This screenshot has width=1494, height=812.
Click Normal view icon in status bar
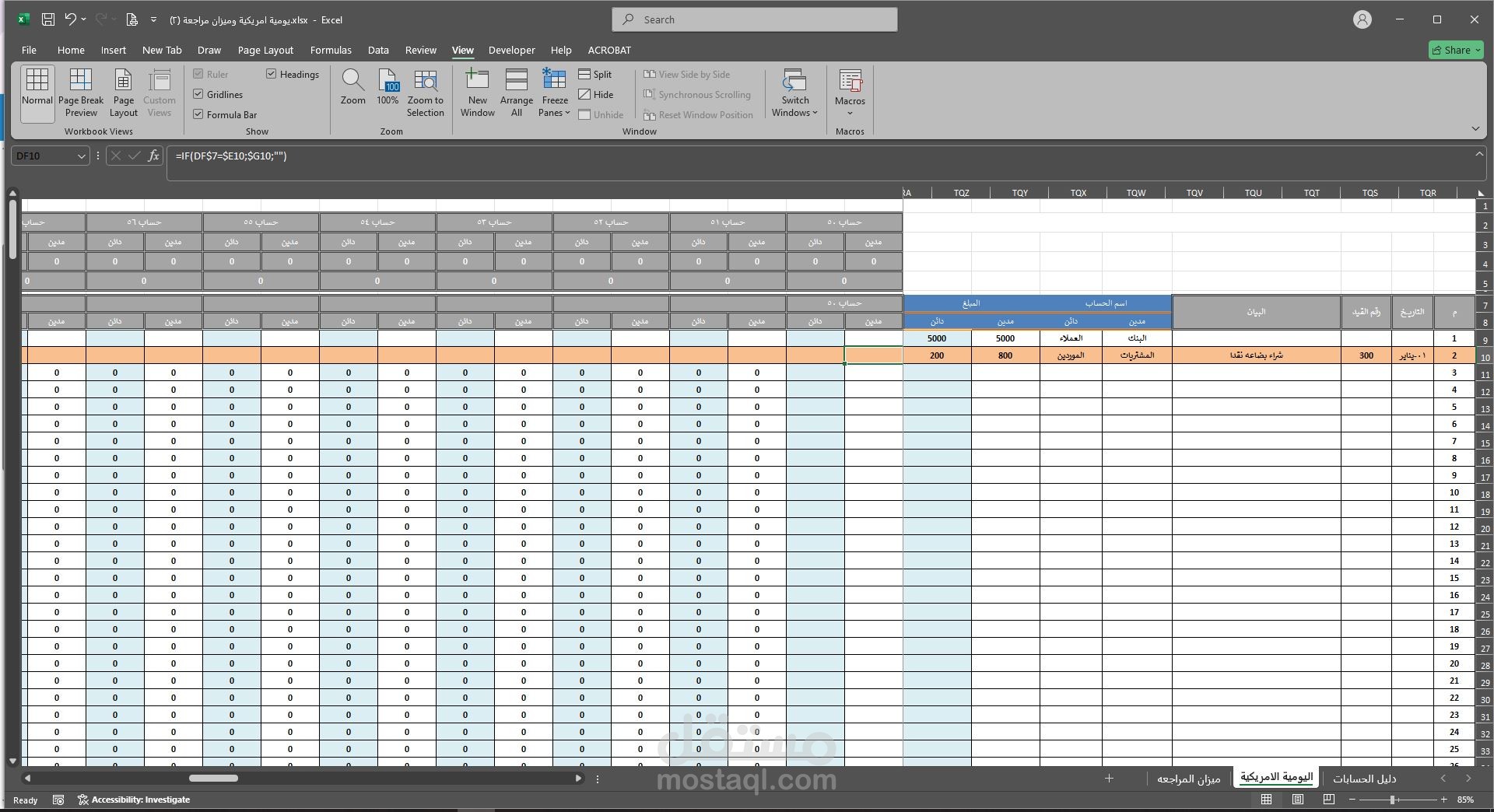(1267, 800)
